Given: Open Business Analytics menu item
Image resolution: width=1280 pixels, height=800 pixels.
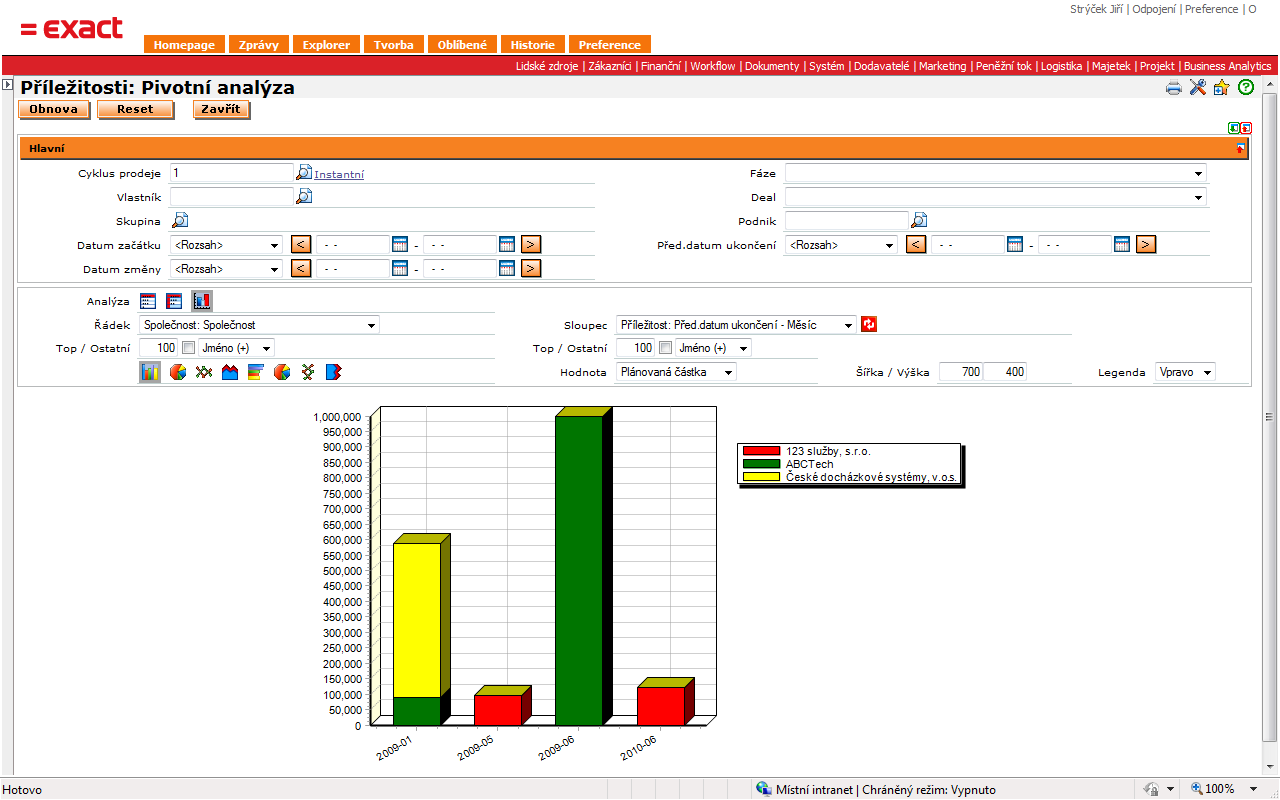Looking at the screenshot, I should coord(1227,66).
